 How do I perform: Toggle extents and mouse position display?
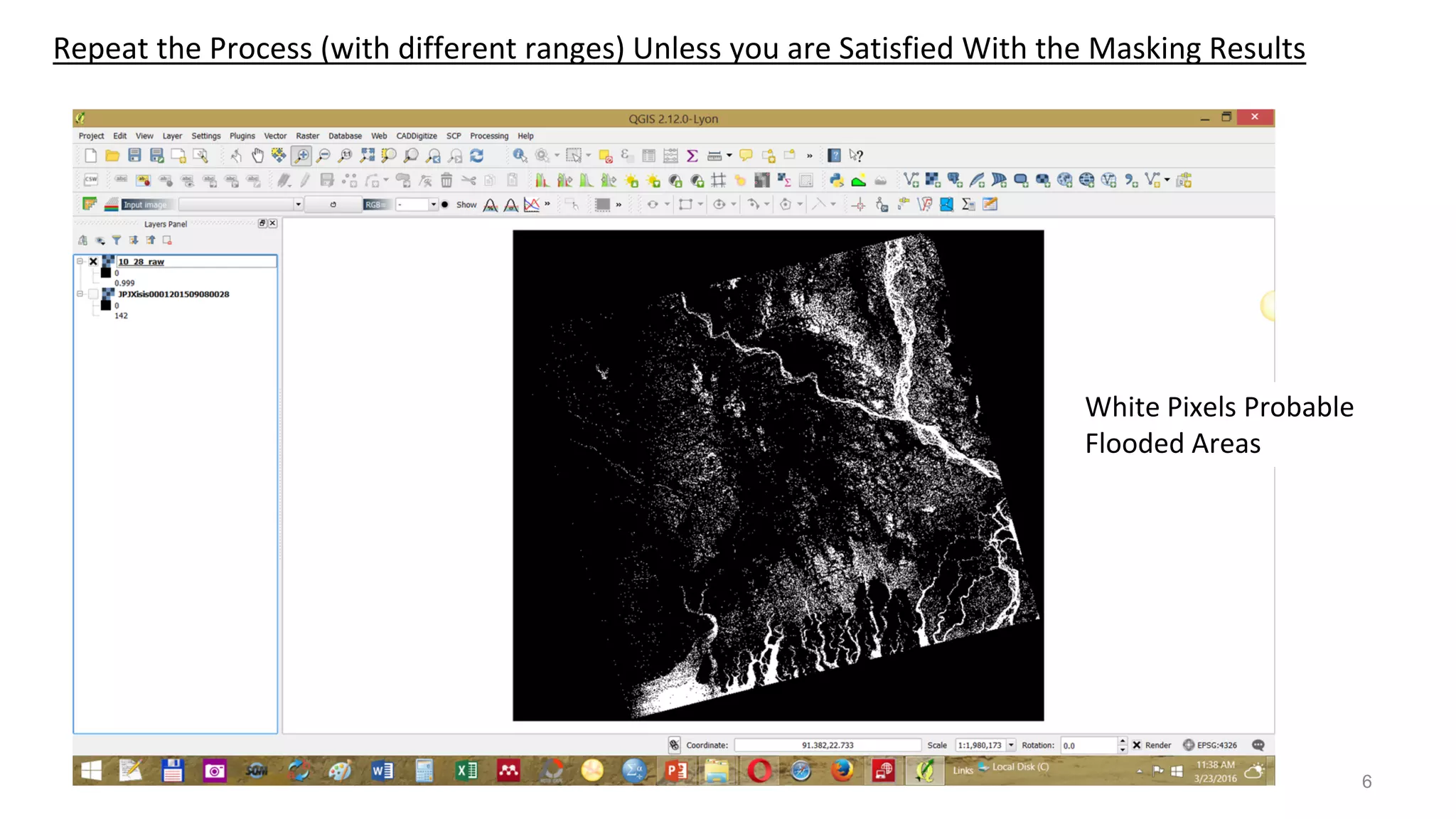coord(674,745)
